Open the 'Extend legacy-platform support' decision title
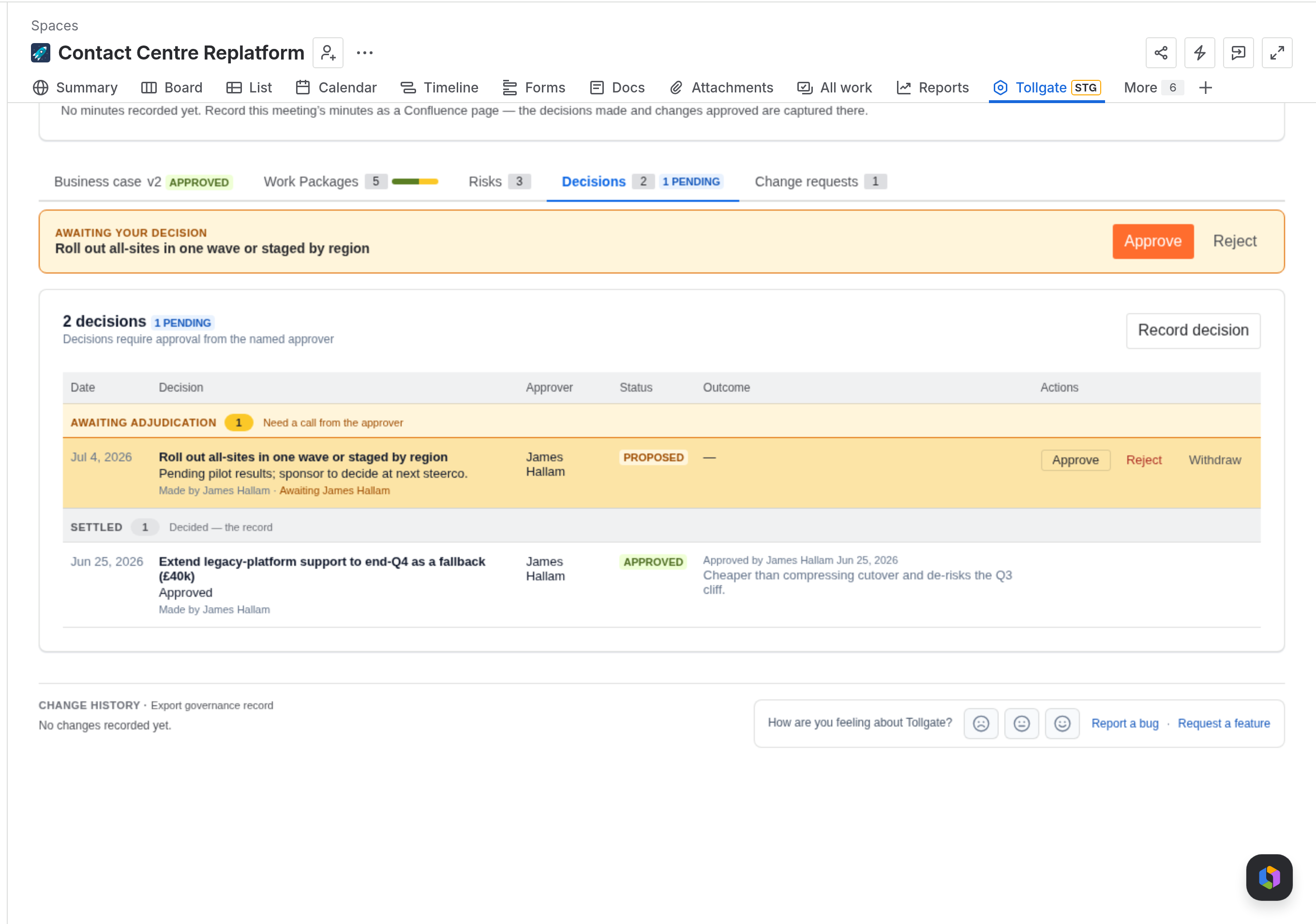The image size is (1316, 924). pyautogui.click(x=322, y=568)
